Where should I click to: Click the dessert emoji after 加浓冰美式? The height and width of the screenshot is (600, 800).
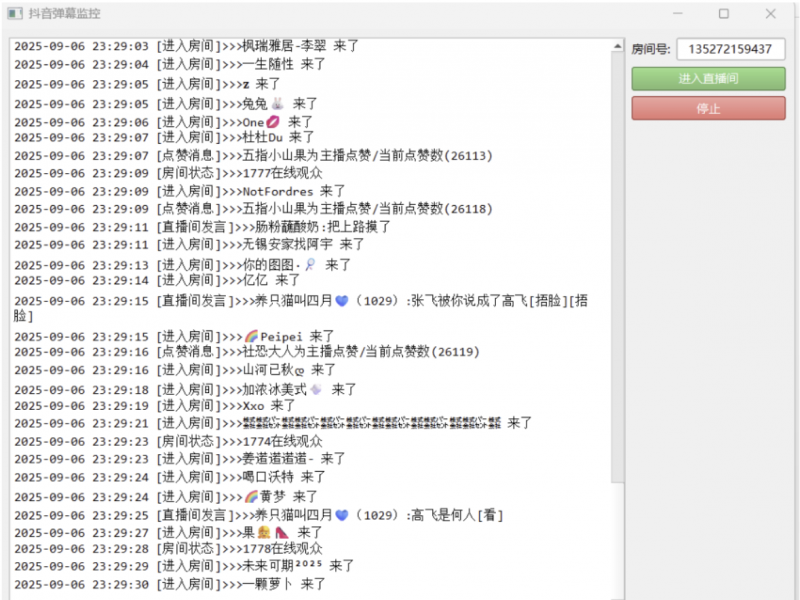click(x=317, y=391)
